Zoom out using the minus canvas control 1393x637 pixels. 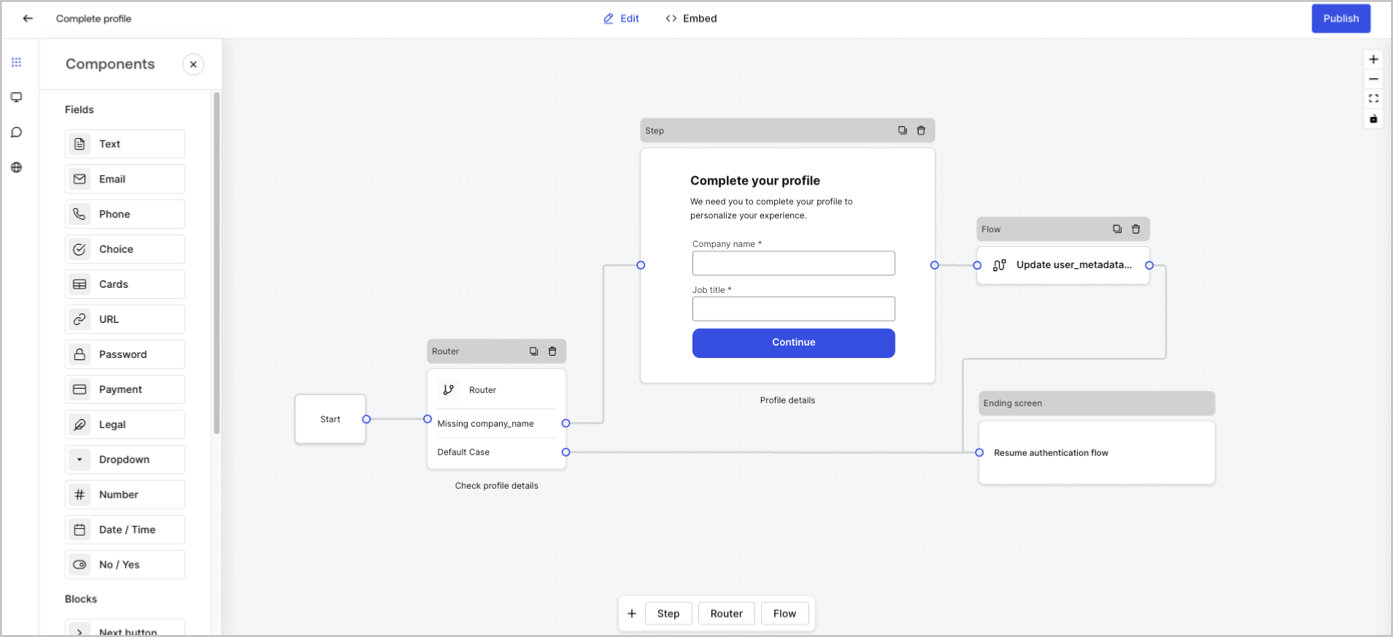point(1373,79)
